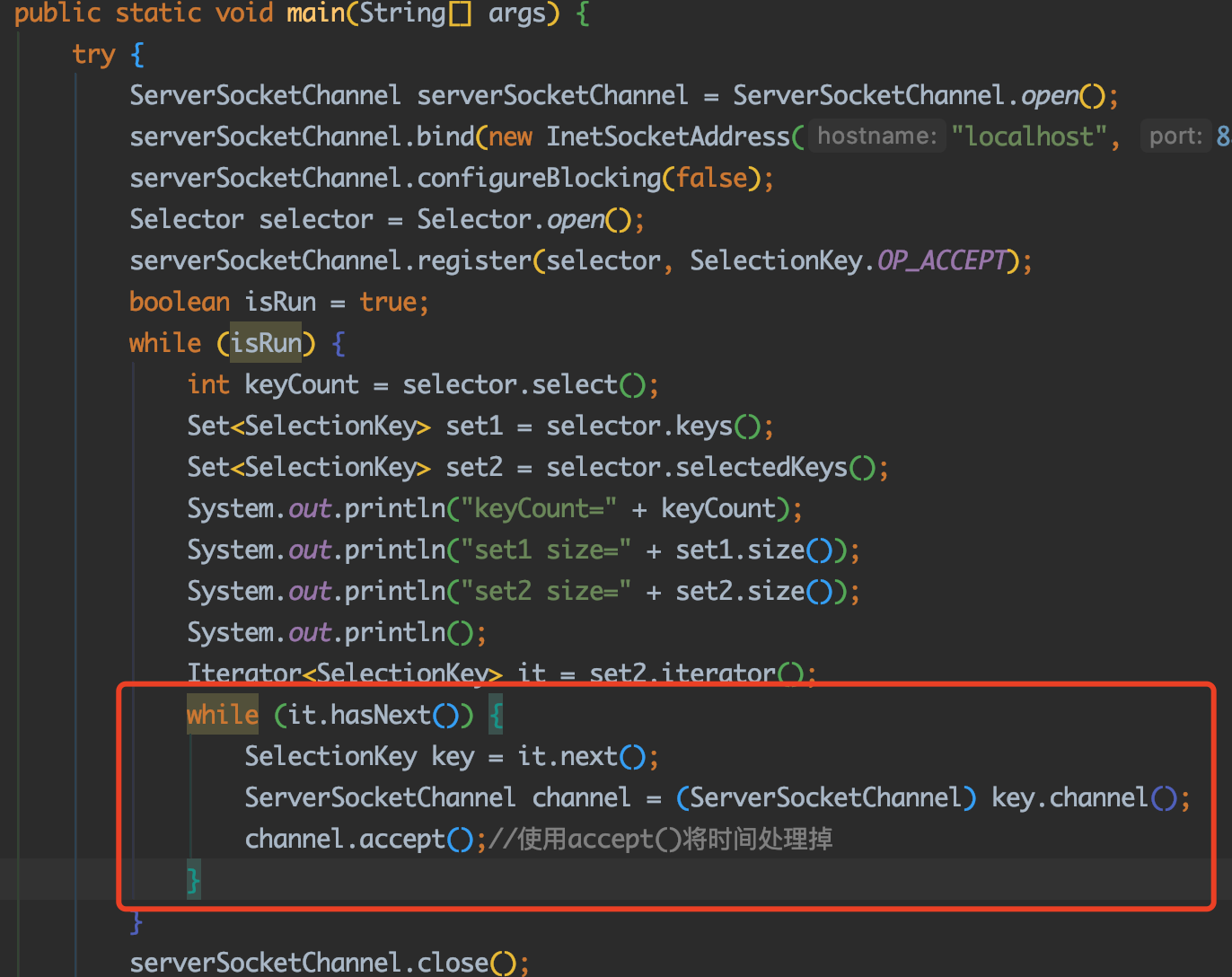Place cursor on the isRun variable

pos(279,301)
